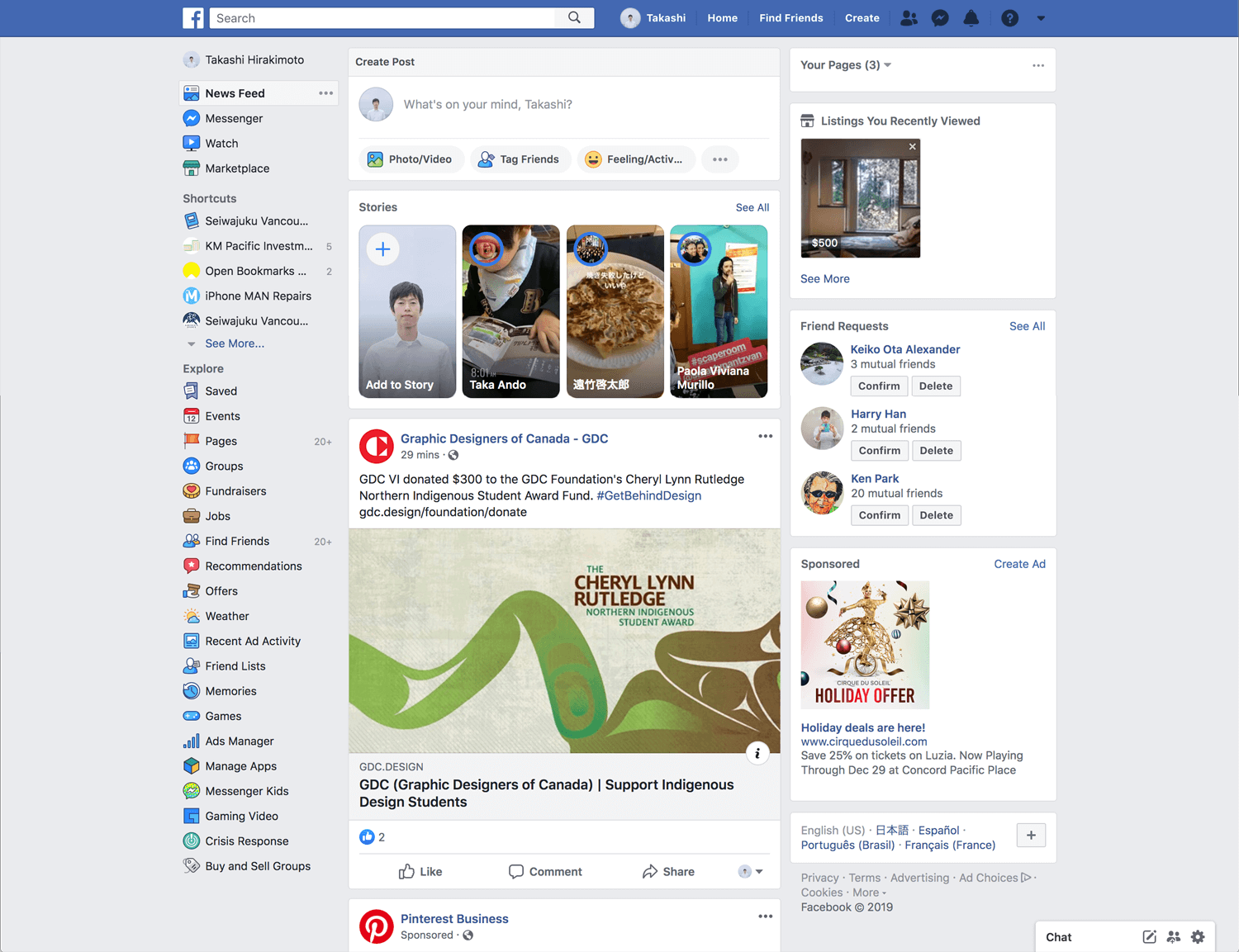Image resolution: width=1239 pixels, height=952 pixels.
Task: Click See All in Stories
Action: [752, 207]
